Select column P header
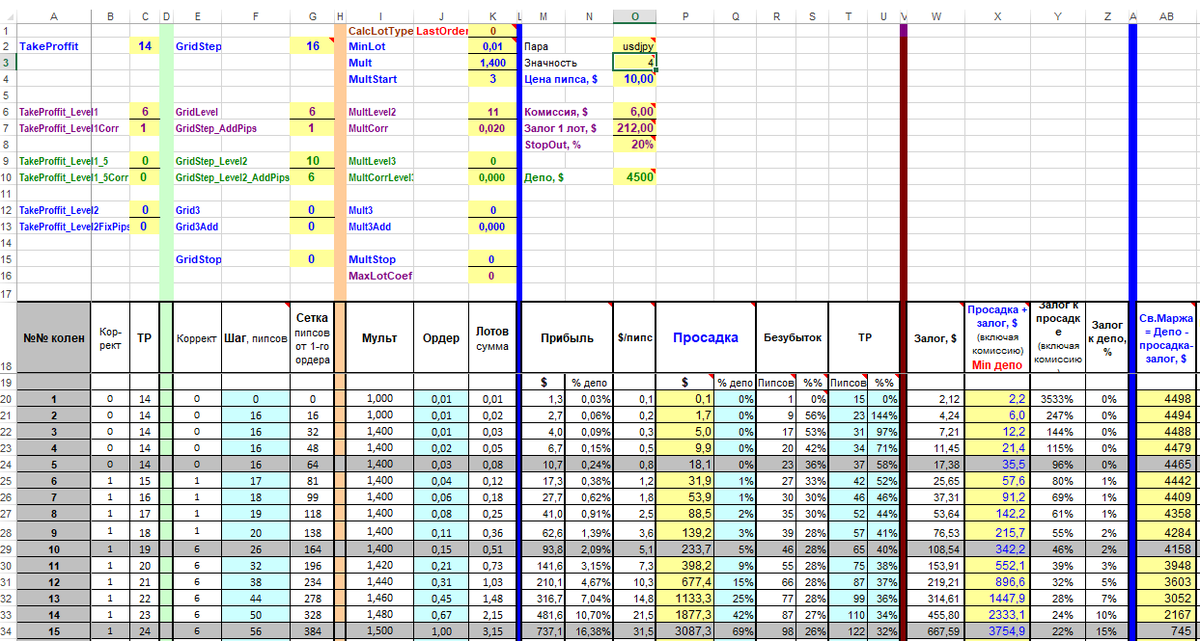 tap(685, 16)
